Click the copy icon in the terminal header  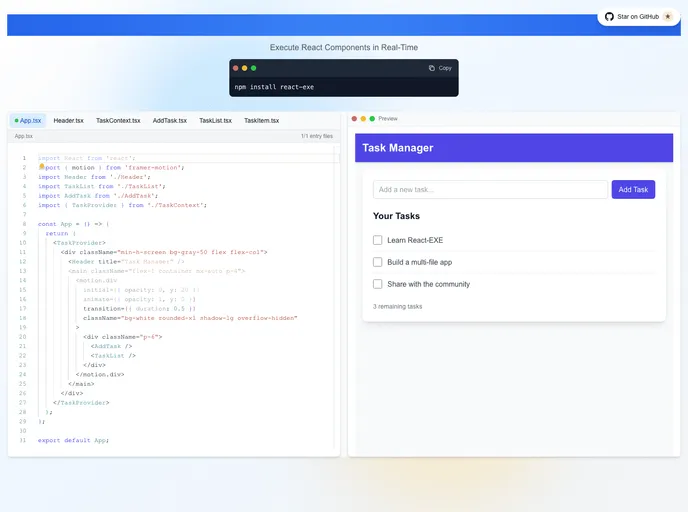(432, 68)
